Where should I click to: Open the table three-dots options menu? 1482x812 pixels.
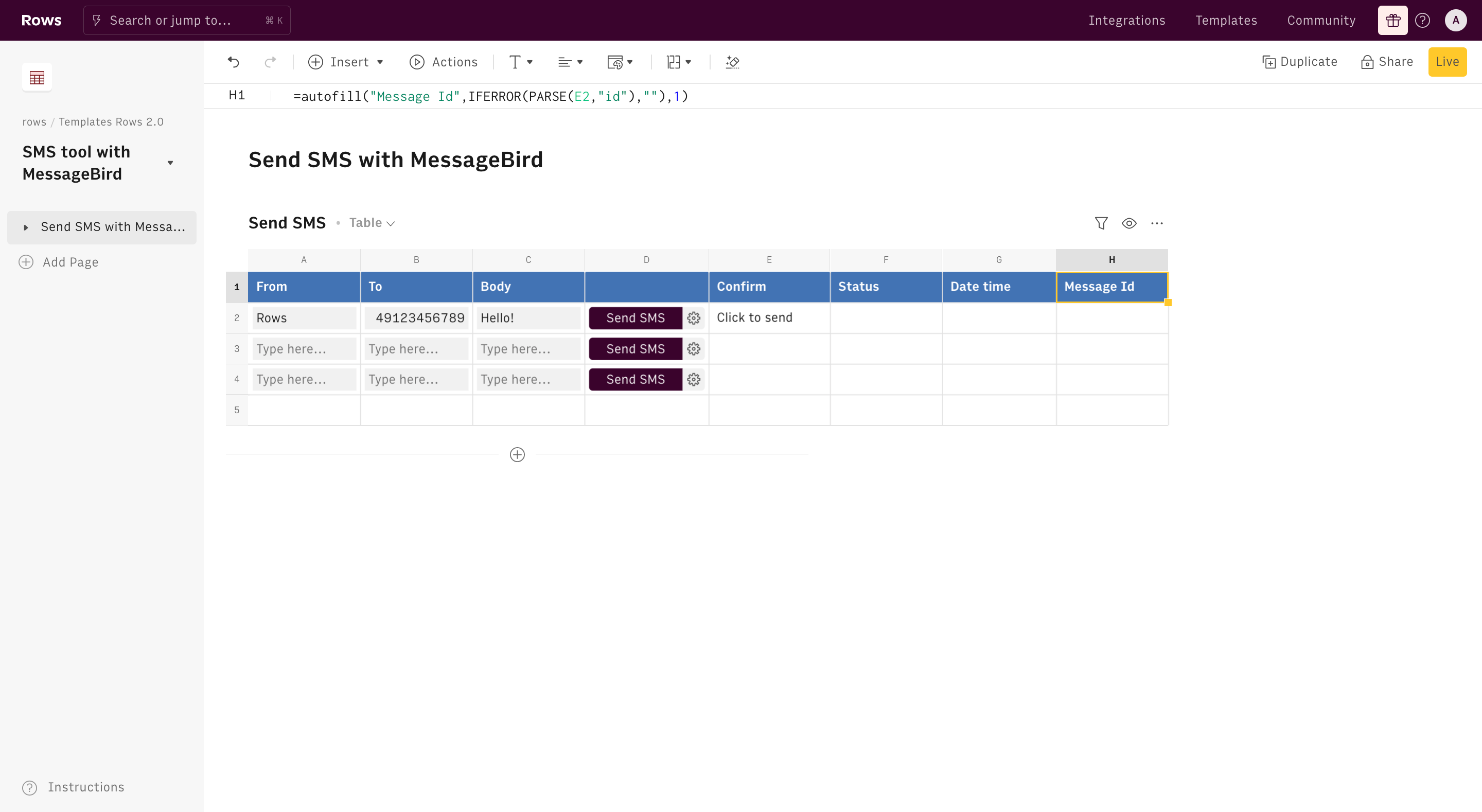click(x=1156, y=223)
